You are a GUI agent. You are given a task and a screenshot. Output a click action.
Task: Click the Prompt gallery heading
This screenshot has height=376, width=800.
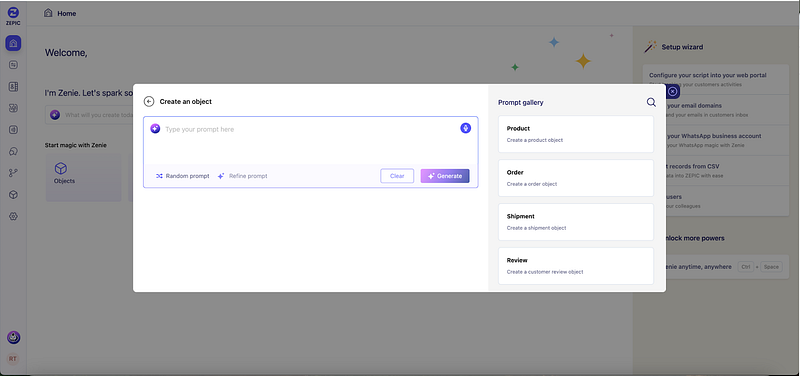tap(520, 103)
